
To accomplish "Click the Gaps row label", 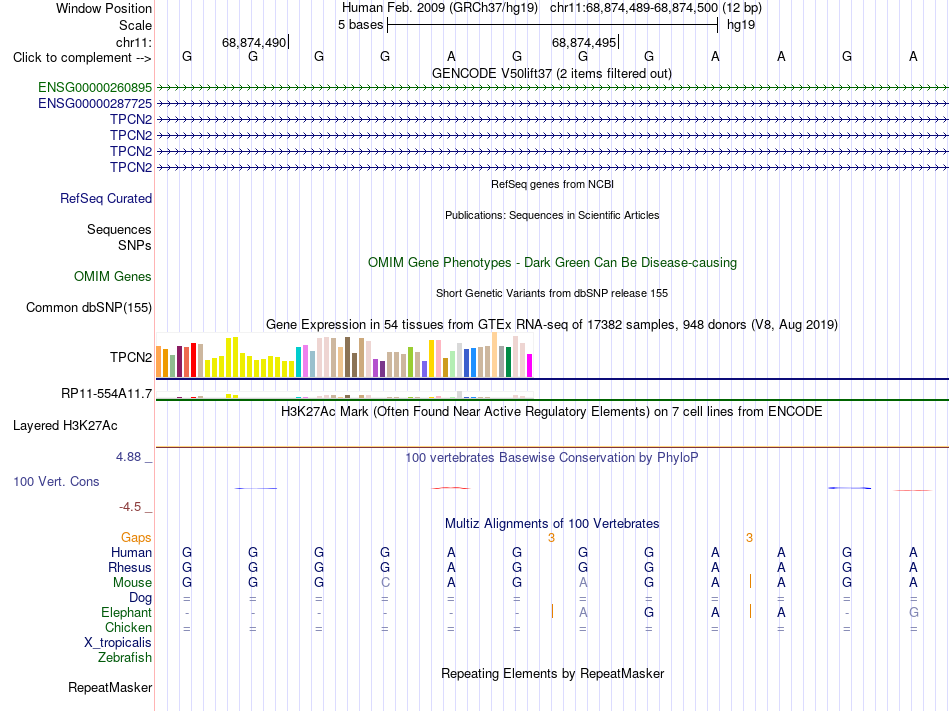I will (136, 538).
